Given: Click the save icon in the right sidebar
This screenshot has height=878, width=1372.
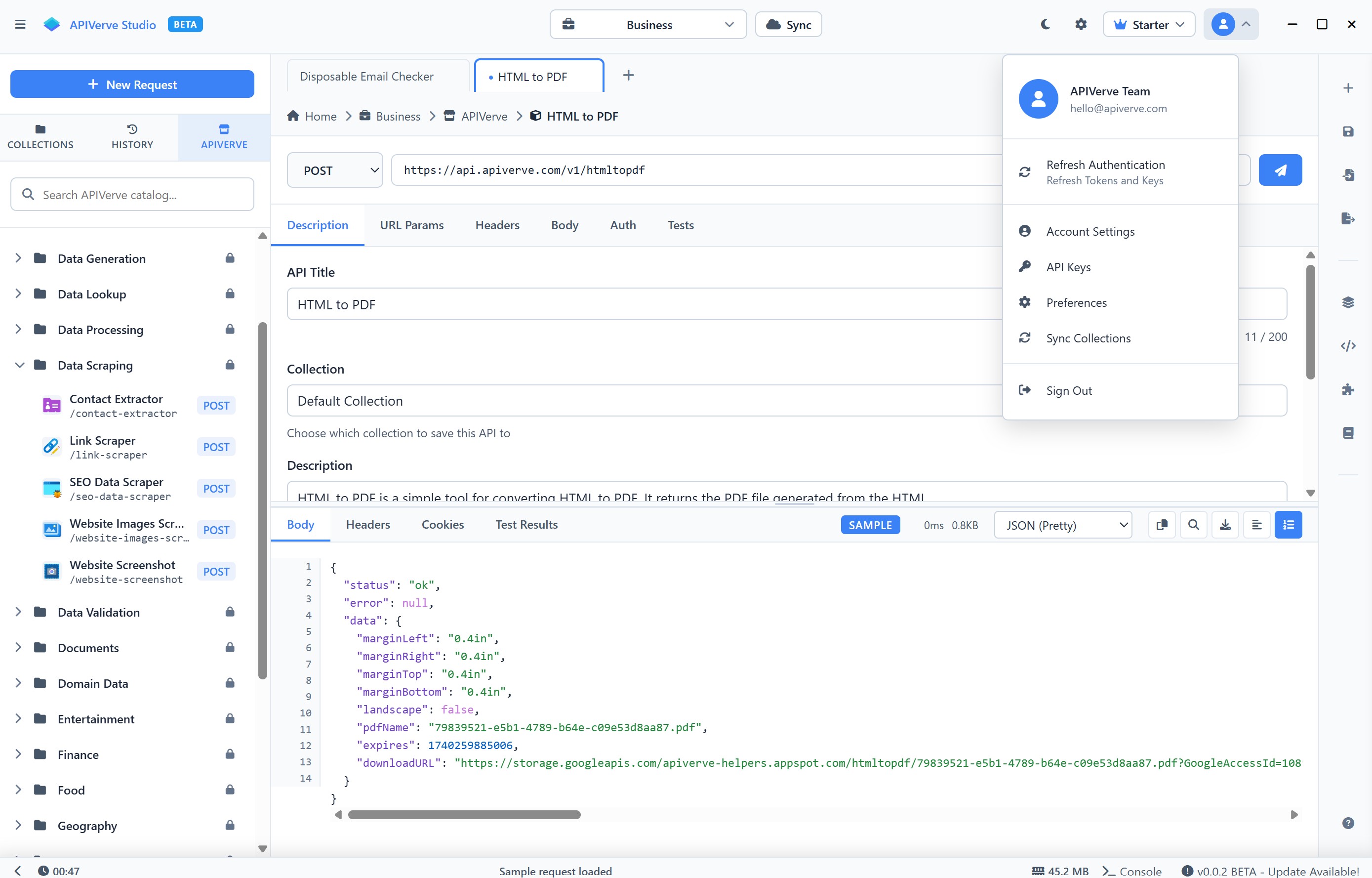Looking at the screenshot, I should tap(1347, 132).
